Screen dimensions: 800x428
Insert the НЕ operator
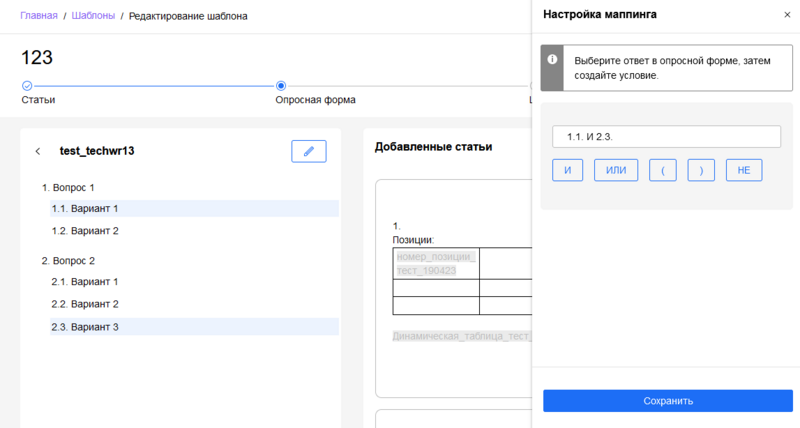(x=743, y=170)
